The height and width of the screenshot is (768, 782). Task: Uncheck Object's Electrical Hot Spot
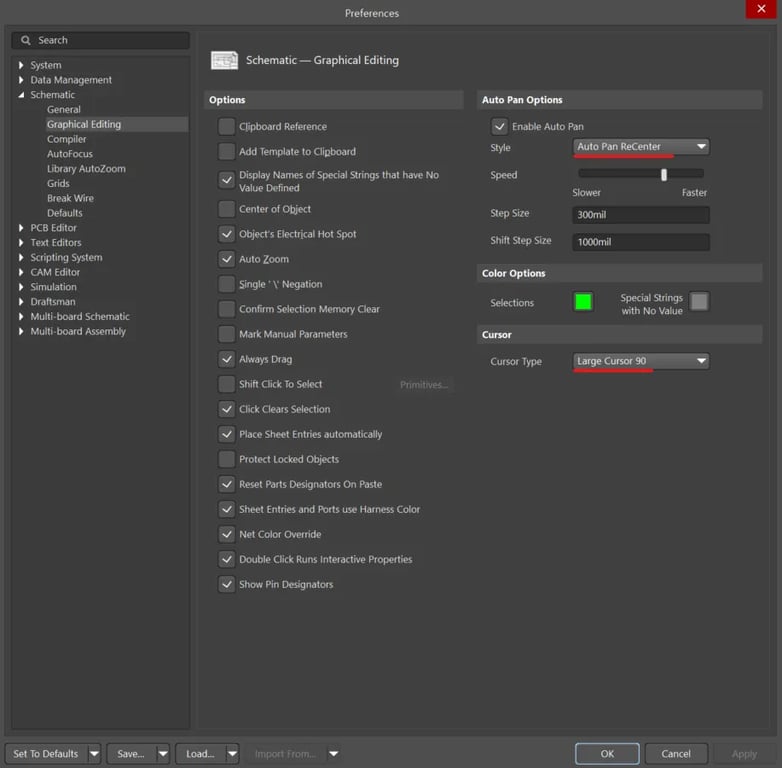pos(226,234)
